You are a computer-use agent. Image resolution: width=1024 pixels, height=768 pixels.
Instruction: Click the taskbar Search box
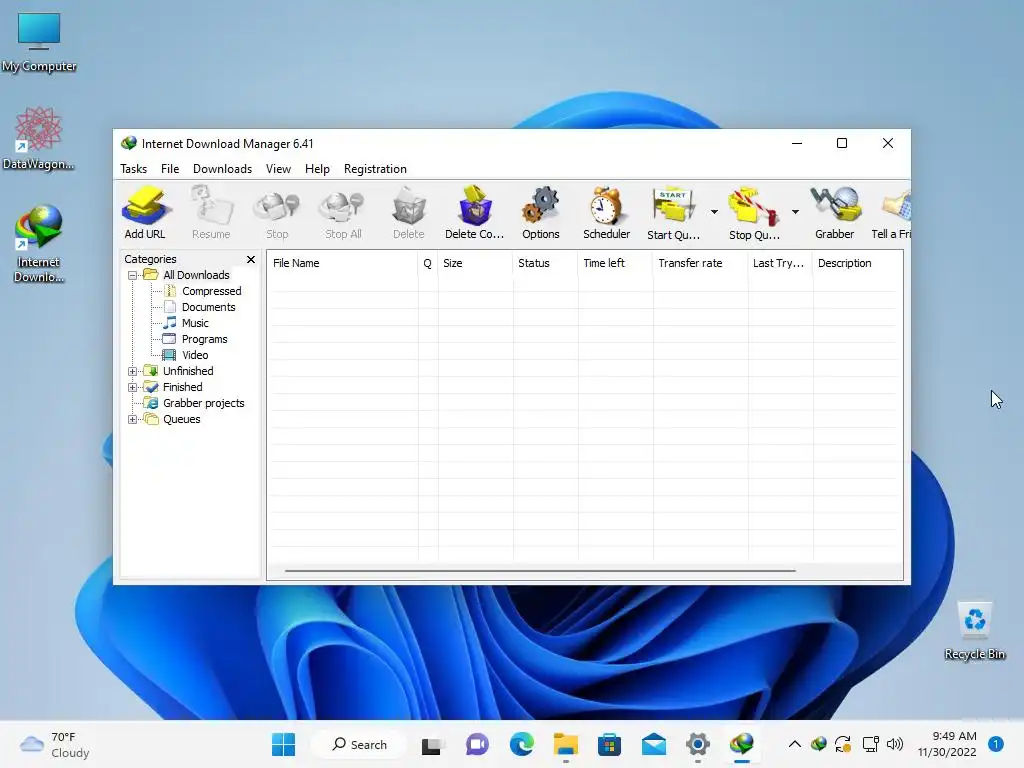pyautogui.click(x=359, y=744)
